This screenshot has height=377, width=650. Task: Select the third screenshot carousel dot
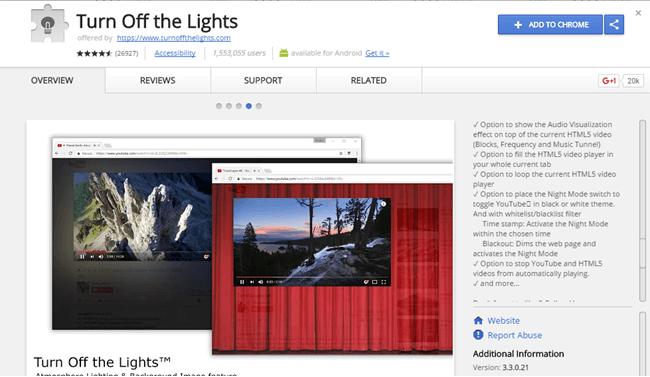[239, 106]
